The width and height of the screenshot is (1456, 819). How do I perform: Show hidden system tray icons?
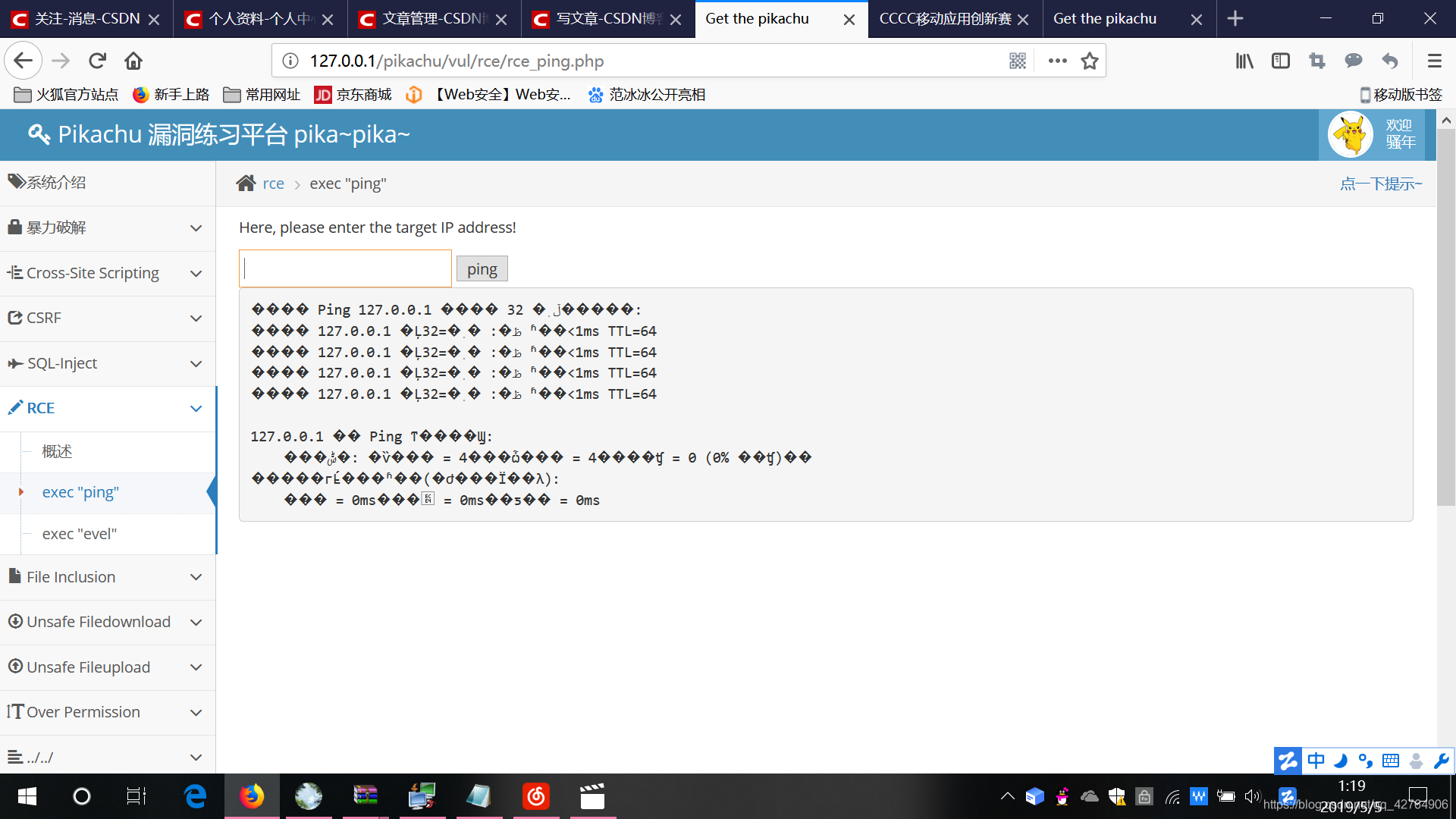[1007, 796]
